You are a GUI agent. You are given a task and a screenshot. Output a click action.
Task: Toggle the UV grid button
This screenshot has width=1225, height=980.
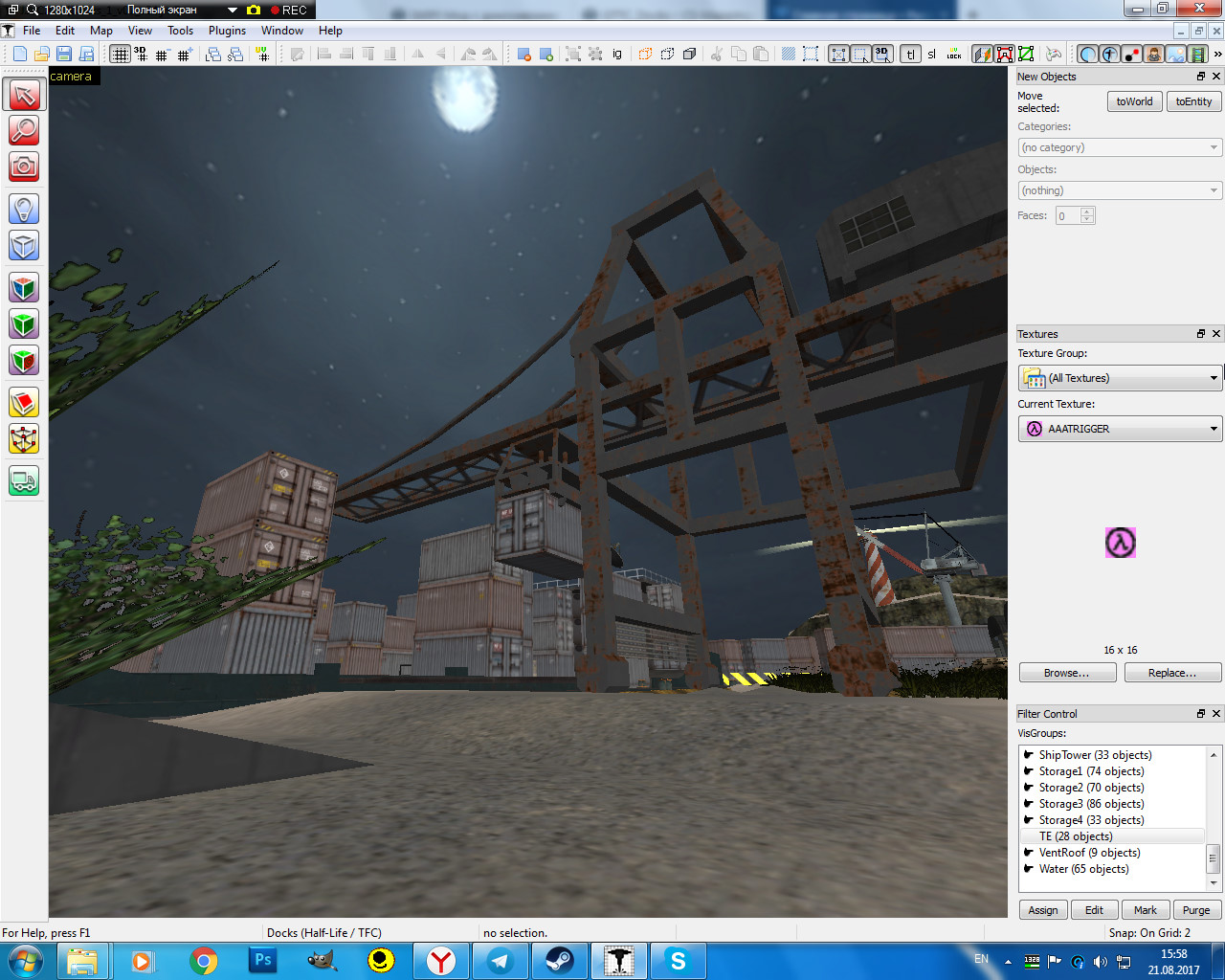(x=263, y=54)
